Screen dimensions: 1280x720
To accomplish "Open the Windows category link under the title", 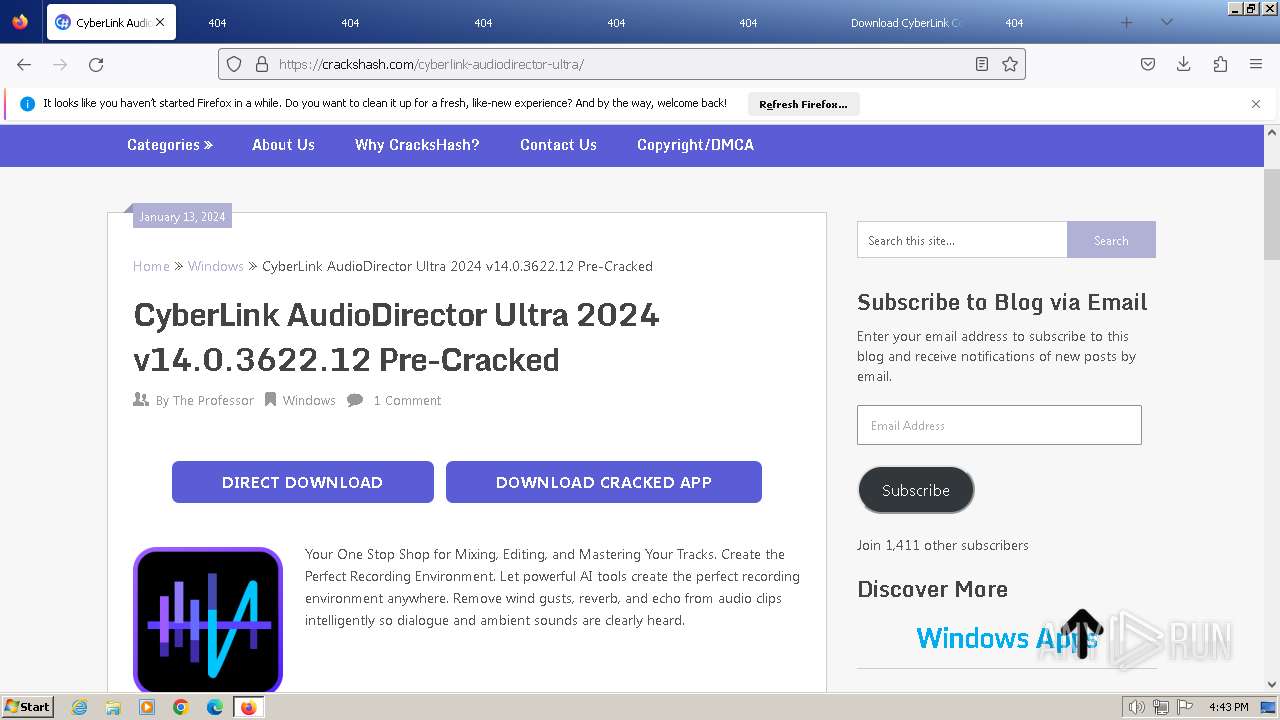I will (x=309, y=400).
